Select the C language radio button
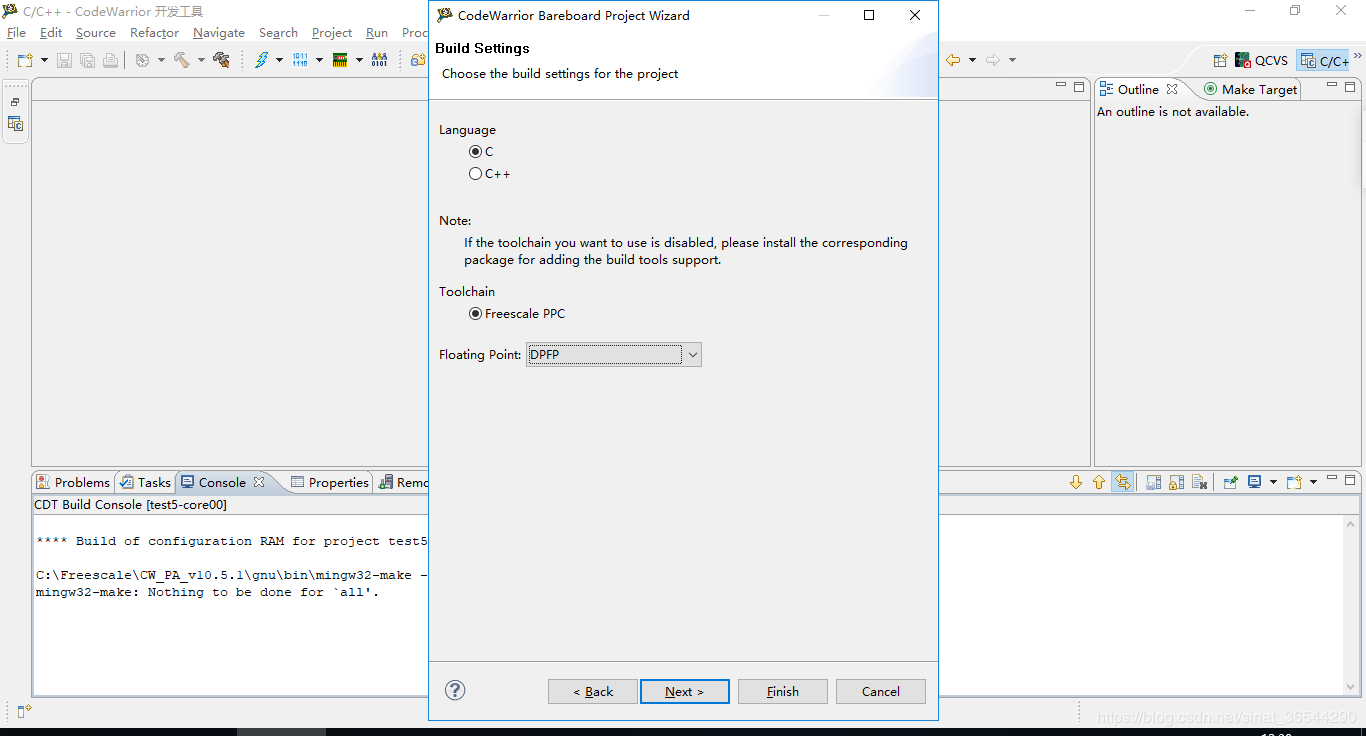 (475, 152)
